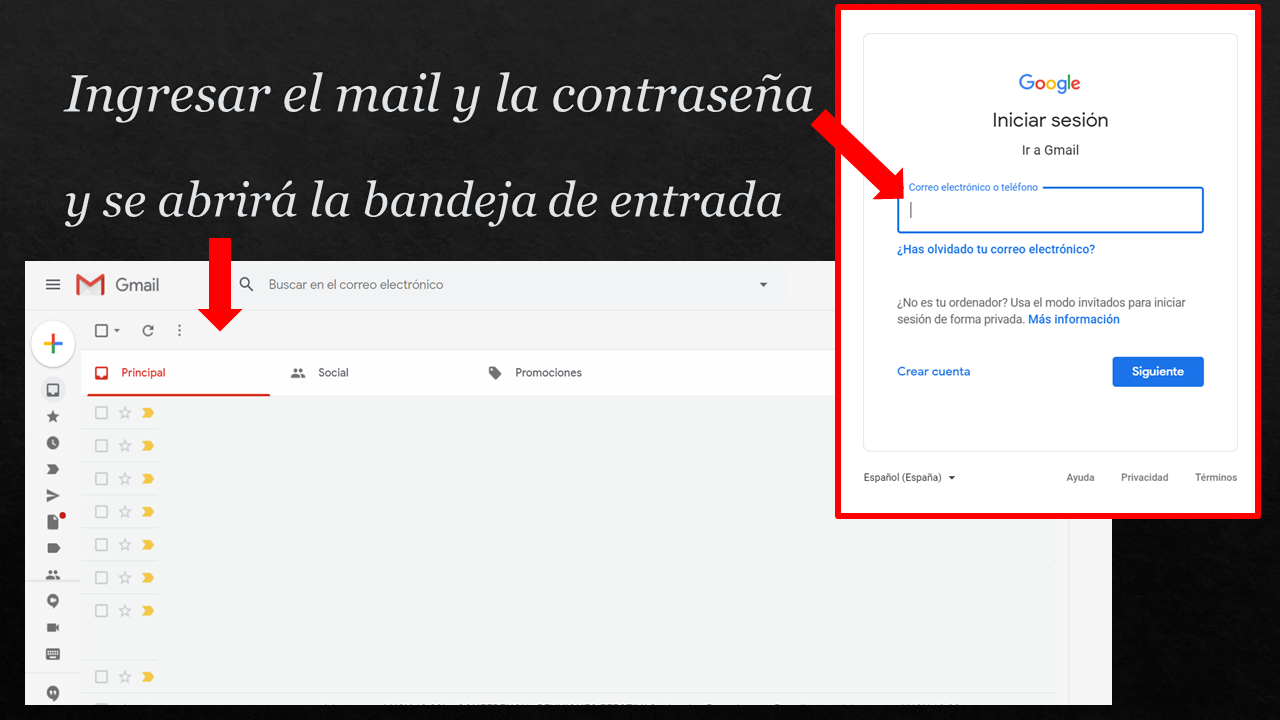Click the 'Gmail' wordmark text

coord(137,285)
